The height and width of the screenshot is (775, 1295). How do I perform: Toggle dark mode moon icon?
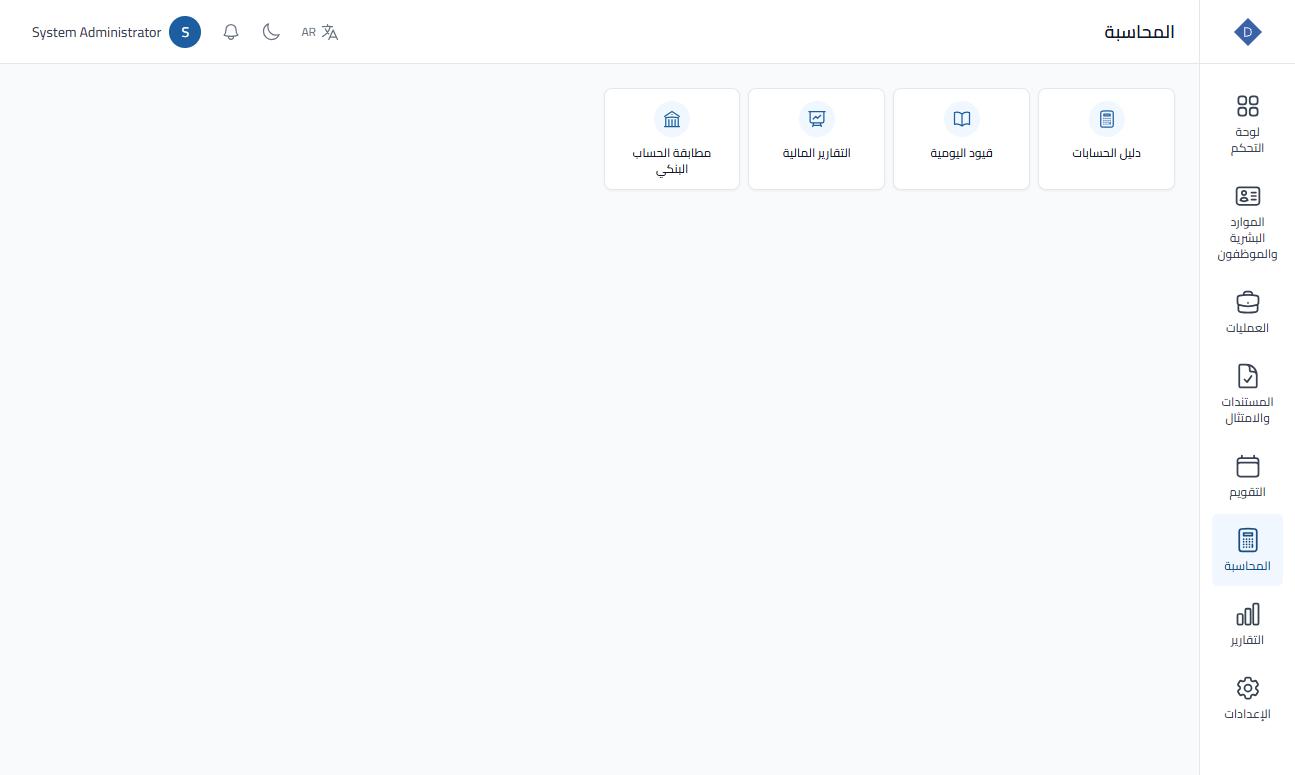[271, 32]
